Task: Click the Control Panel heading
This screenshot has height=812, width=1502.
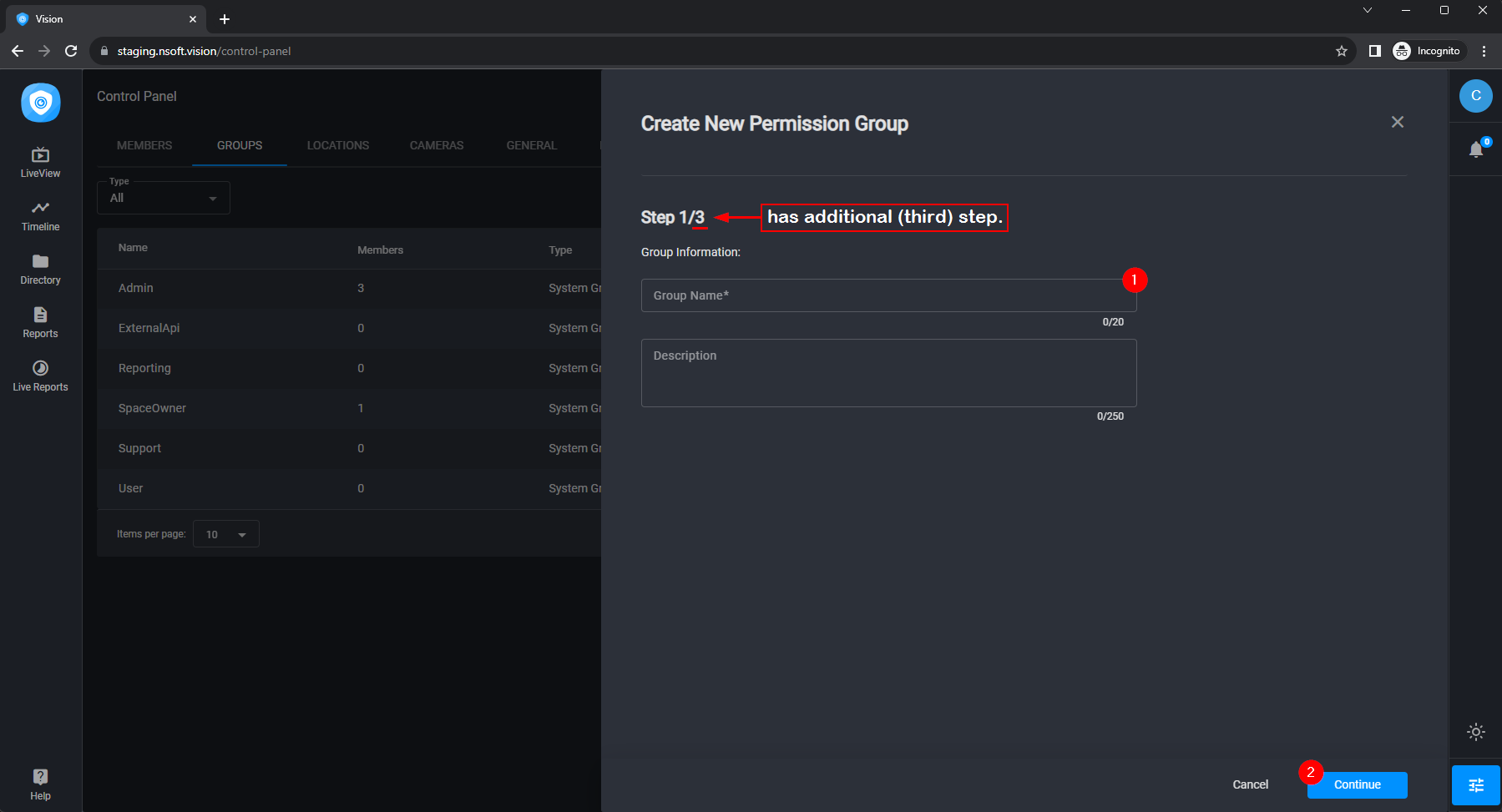Action: coord(137,96)
